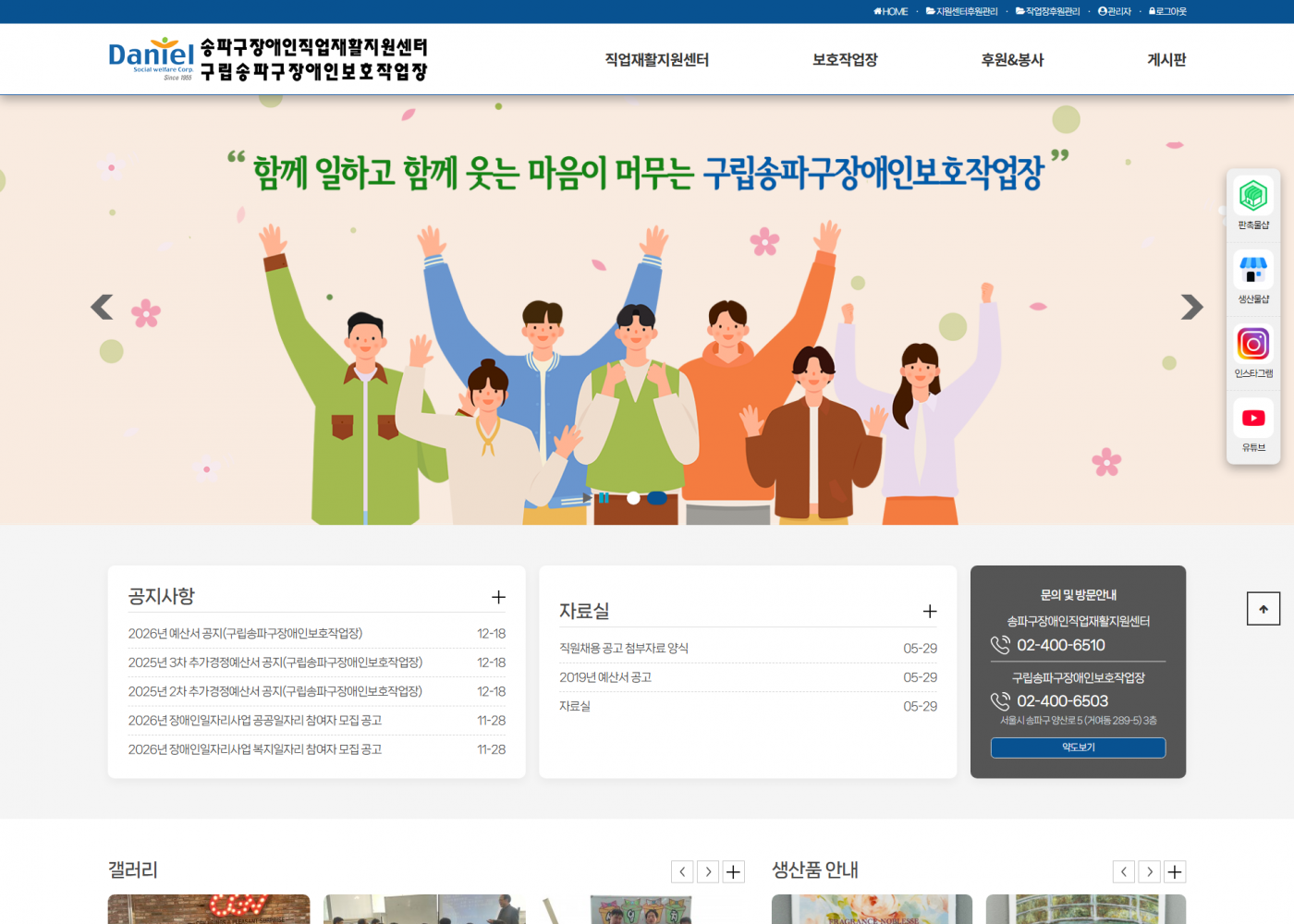Click the Daniel logo
This screenshot has height=924, width=1294.
pos(152,59)
